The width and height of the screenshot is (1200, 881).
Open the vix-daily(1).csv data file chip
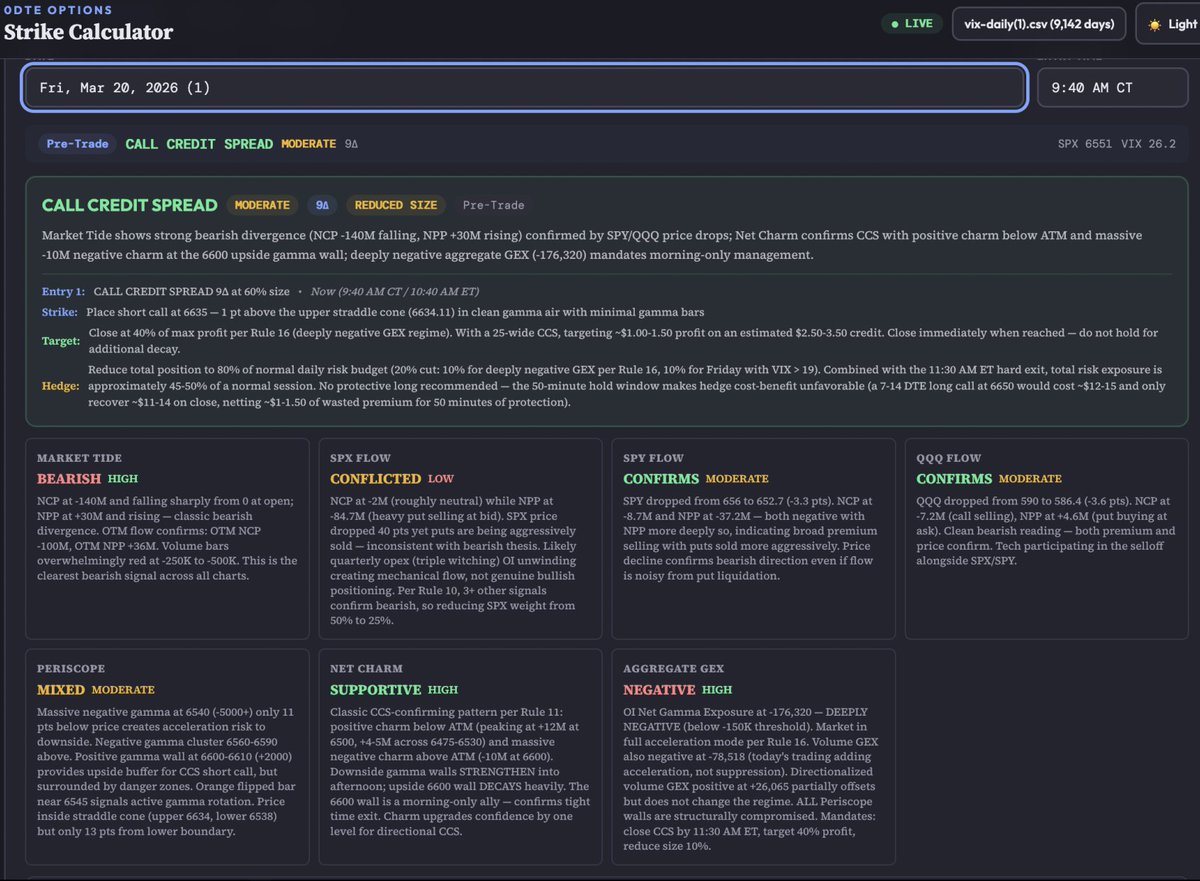[x=1038, y=23]
